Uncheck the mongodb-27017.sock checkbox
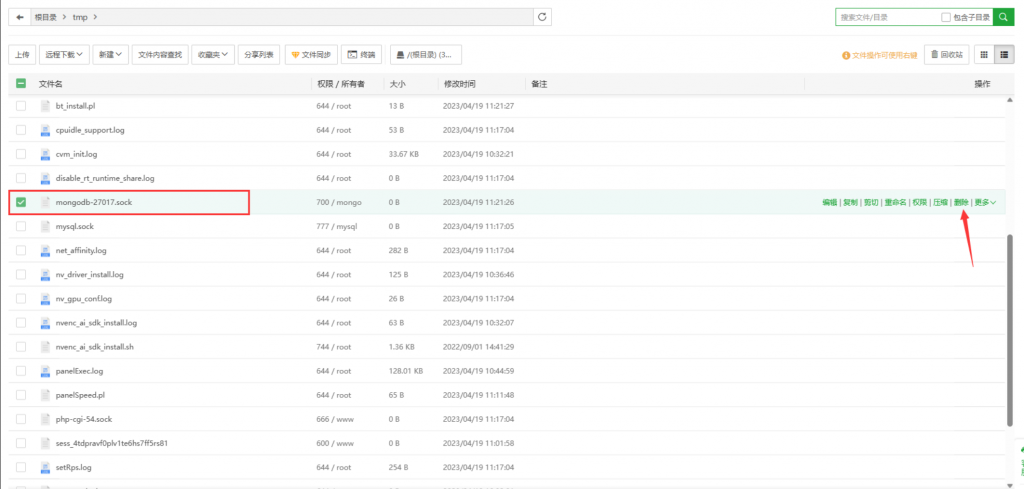The height and width of the screenshot is (489, 1024). click(21, 202)
